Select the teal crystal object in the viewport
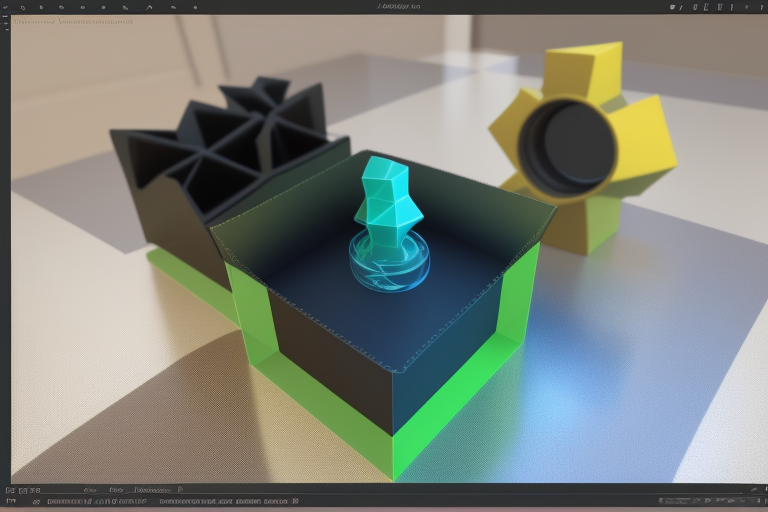Image resolution: width=768 pixels, height=512 pixels. (x=388, y=210)
